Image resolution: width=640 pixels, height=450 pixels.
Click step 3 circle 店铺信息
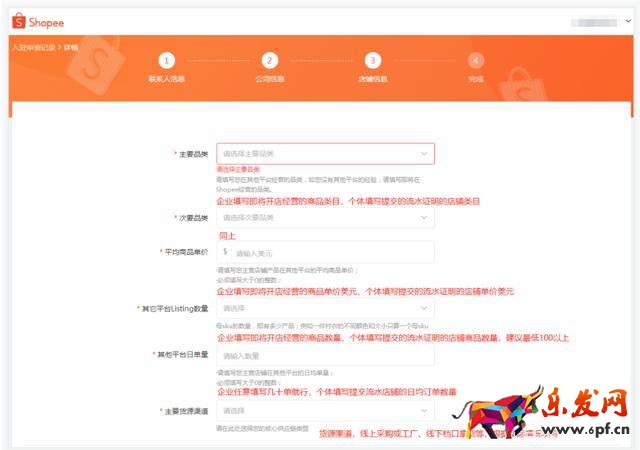pos(372,61)
